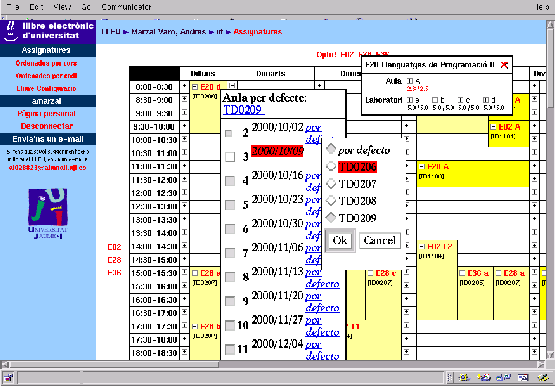Click the red E28 label left of timetable
555x386 pixels.
click(115, 260)
